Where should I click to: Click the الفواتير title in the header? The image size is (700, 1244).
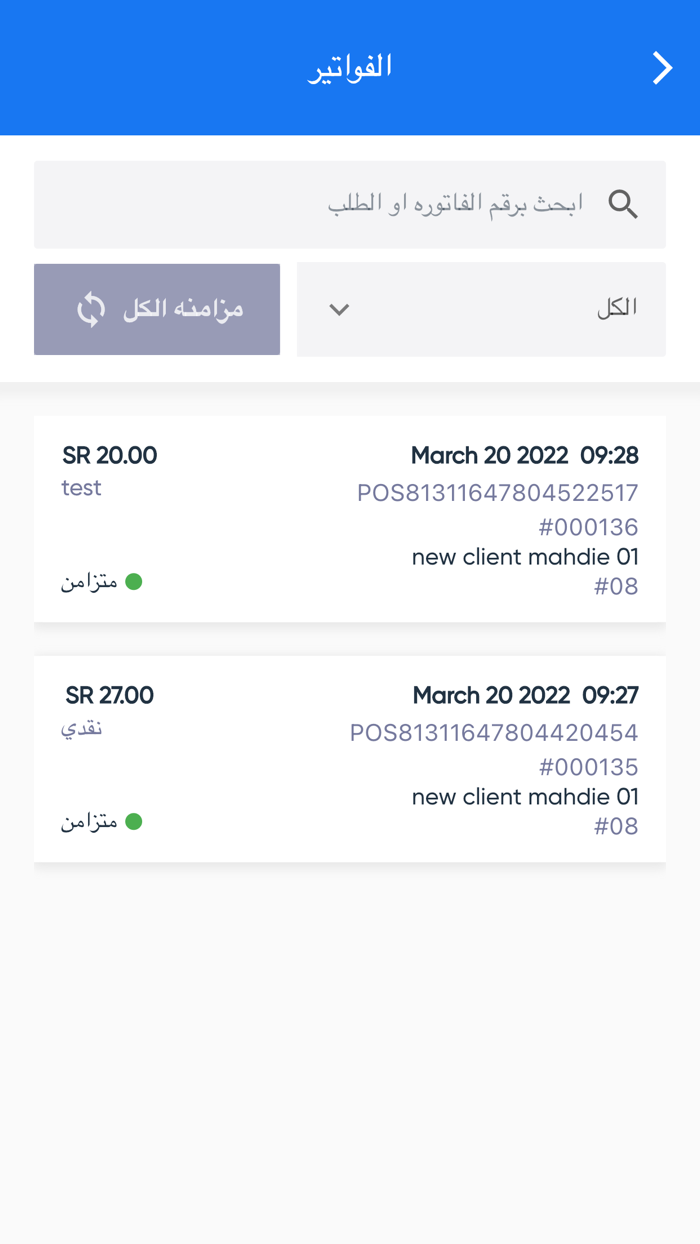coord(350,66)
